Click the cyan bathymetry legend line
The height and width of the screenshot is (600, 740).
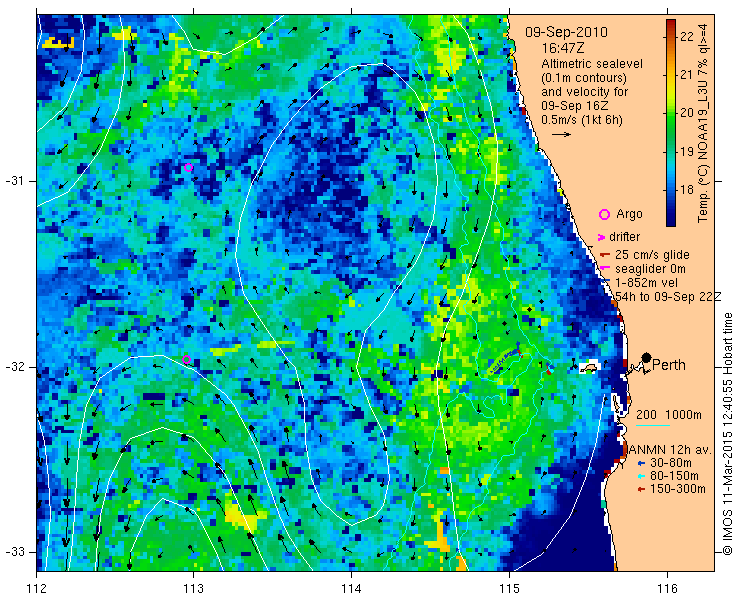click(x=653, y=425)
